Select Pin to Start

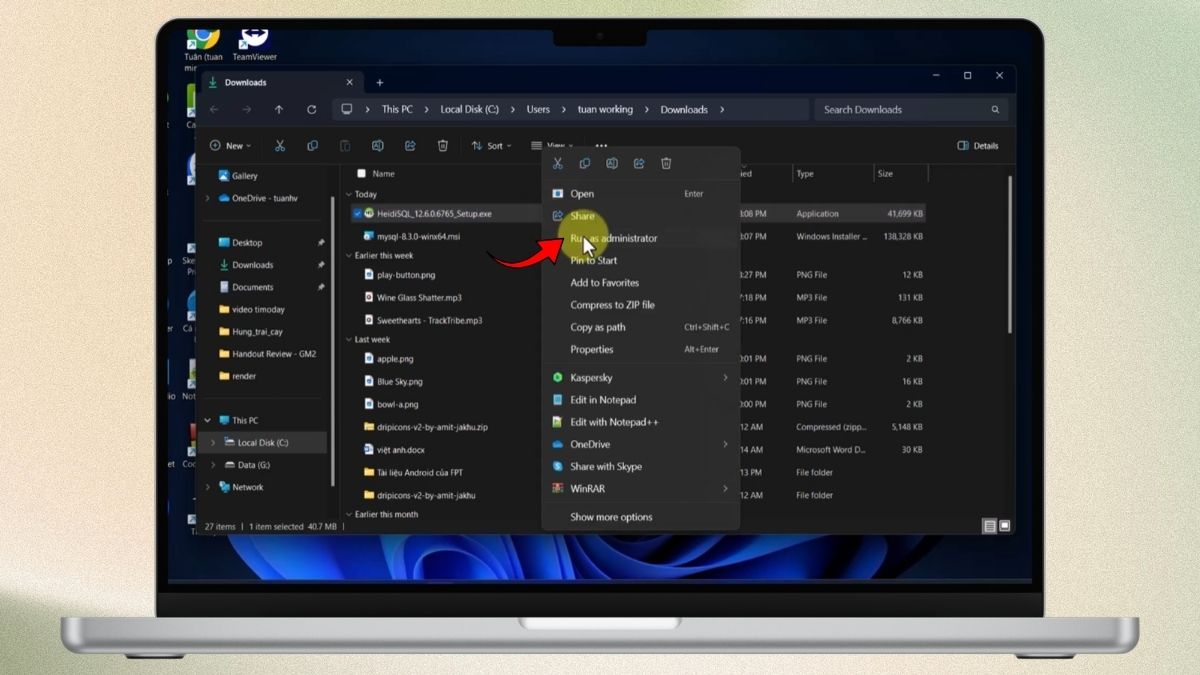[x=640, y=260]
